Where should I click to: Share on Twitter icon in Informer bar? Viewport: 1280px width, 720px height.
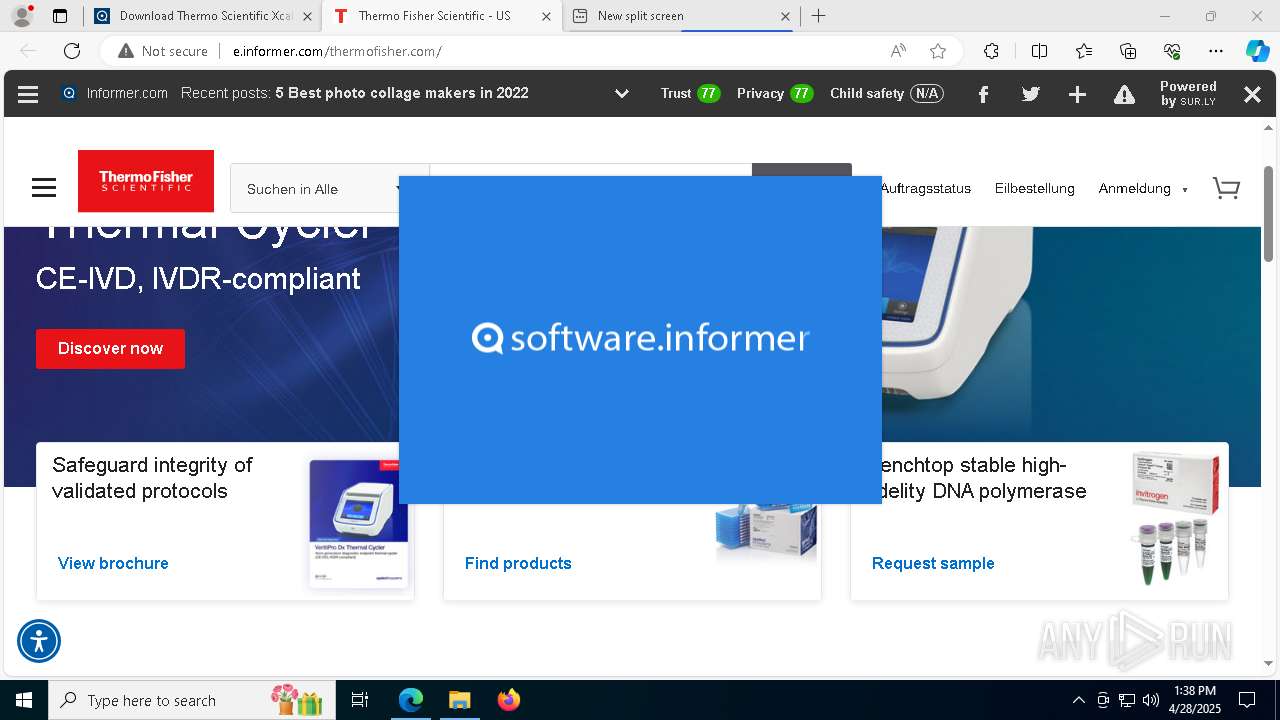[1031, 94]
